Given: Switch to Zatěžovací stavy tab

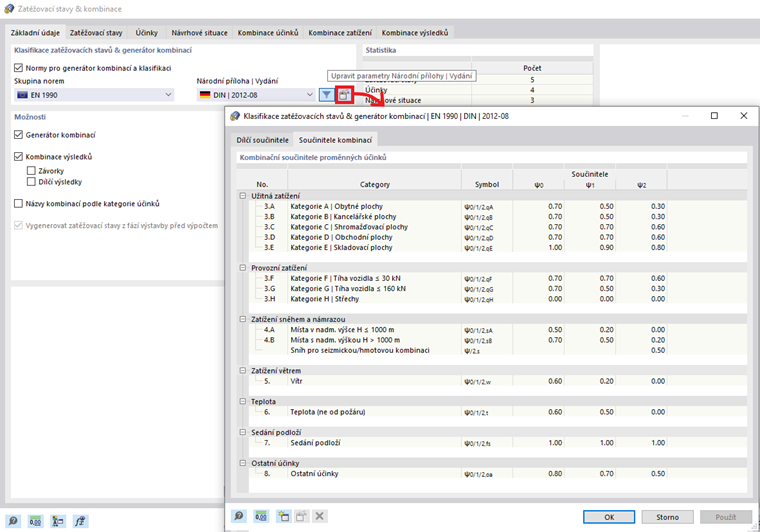Looking at the screenshot, I should (96, 32).
